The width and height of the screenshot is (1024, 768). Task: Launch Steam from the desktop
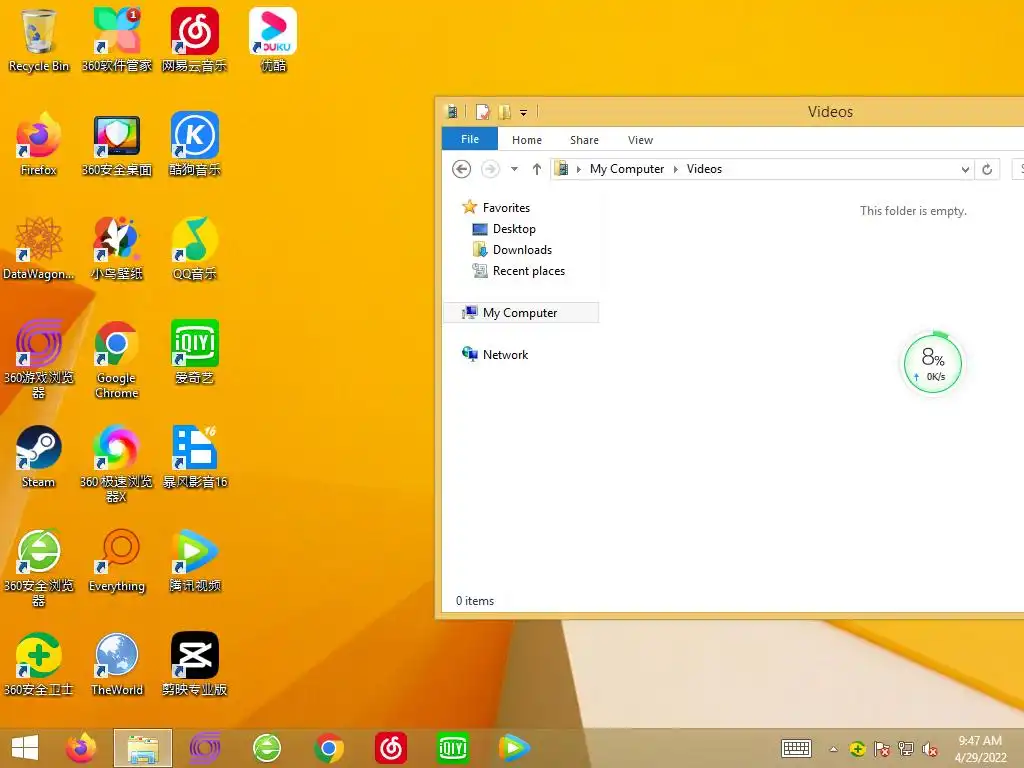coord(39,456)
